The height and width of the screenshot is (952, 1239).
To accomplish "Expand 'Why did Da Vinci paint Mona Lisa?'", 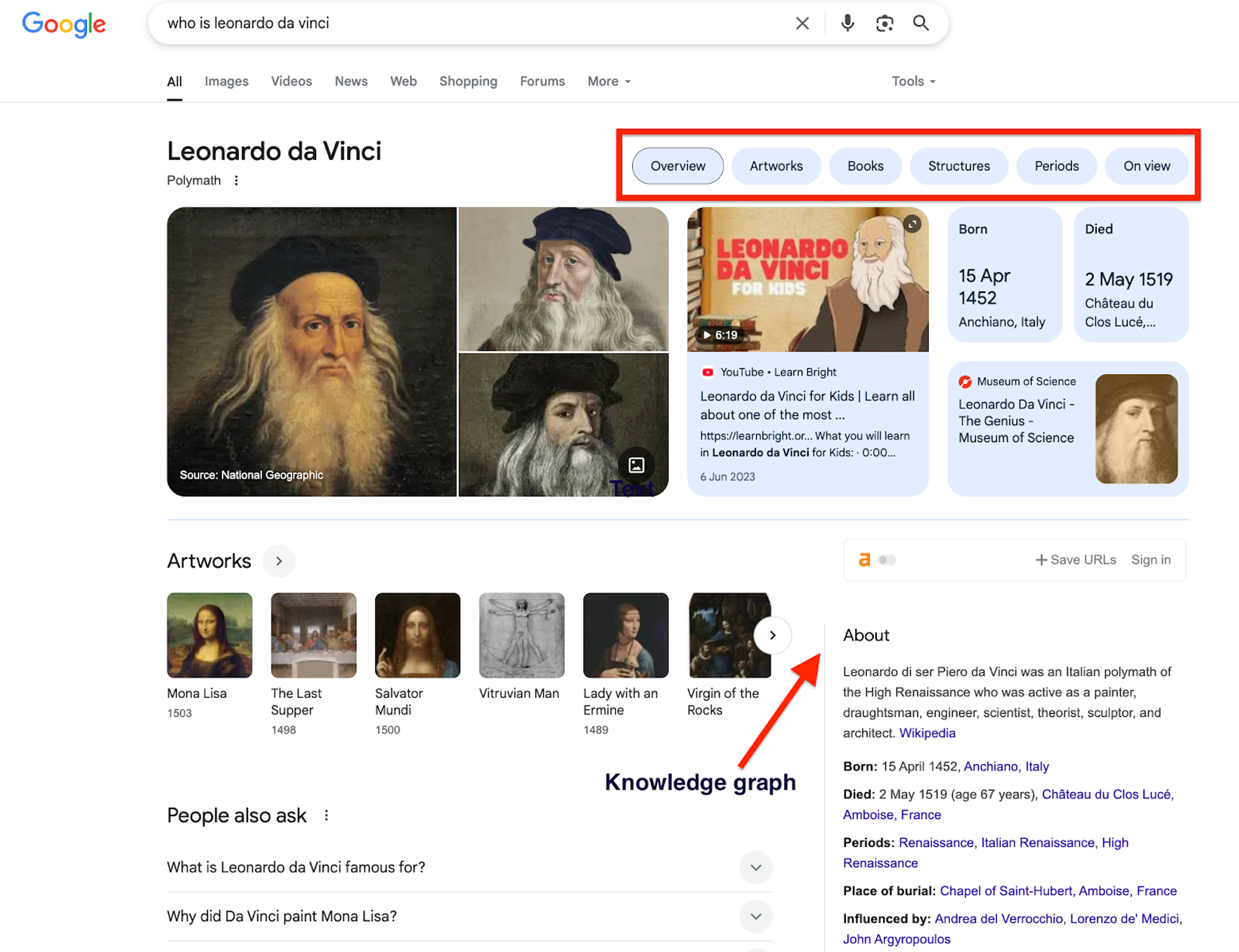I will 469,917.
